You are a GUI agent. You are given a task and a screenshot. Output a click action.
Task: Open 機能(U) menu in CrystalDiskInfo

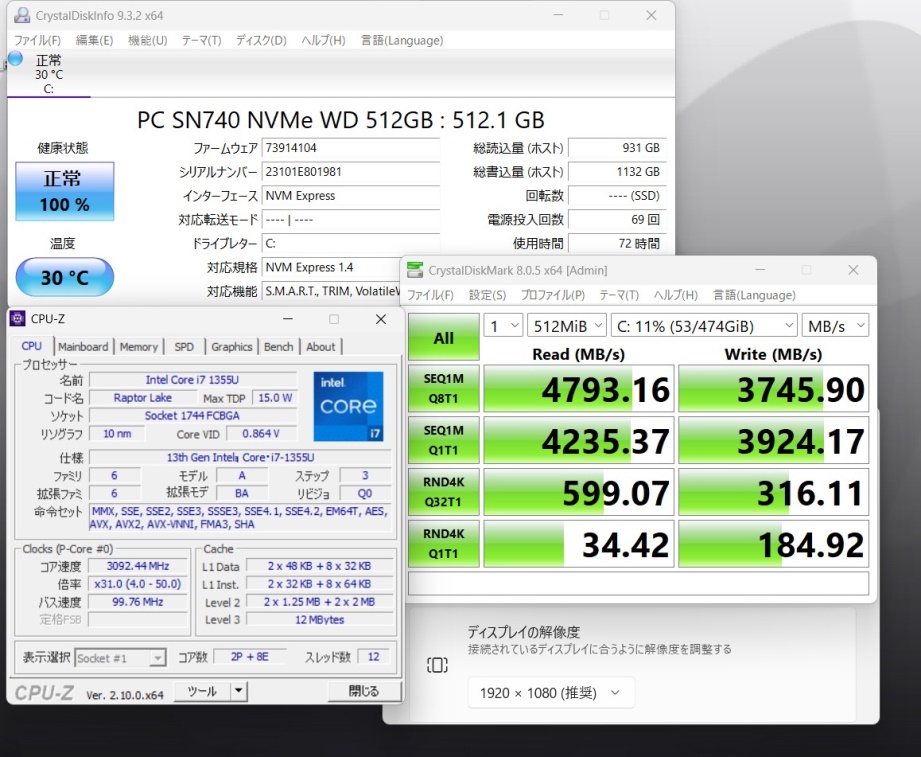click(x=147, y=41)
